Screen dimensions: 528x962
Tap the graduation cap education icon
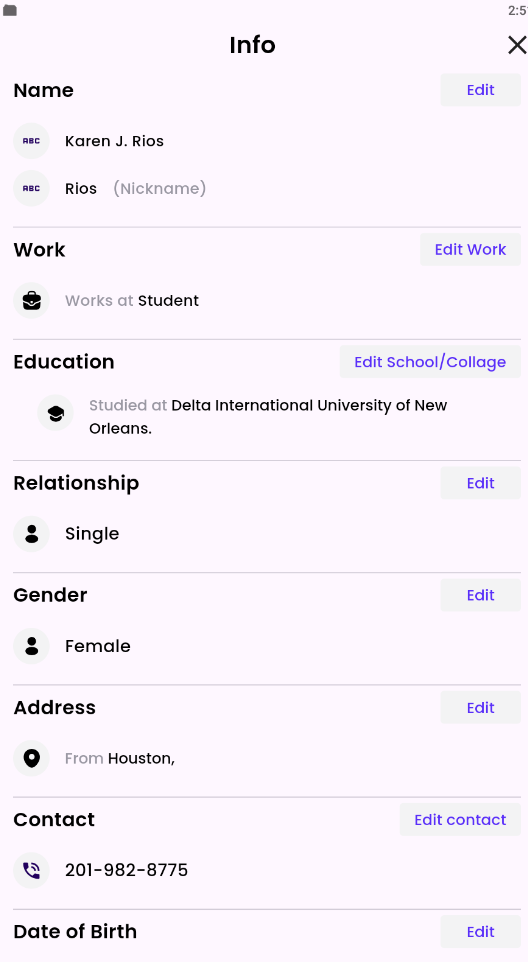(55, 413)
